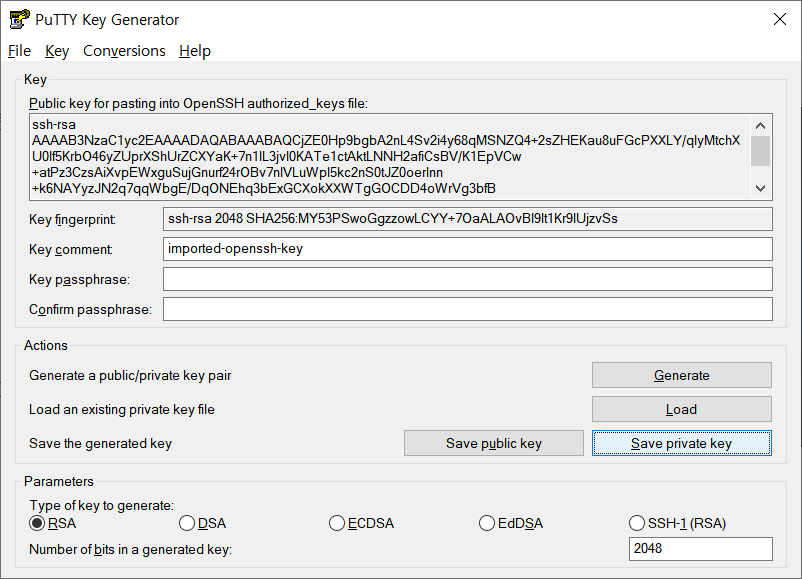Click Load to open an existing key
This screenshot has height=579, width=802.
click(x=682, y=409)
